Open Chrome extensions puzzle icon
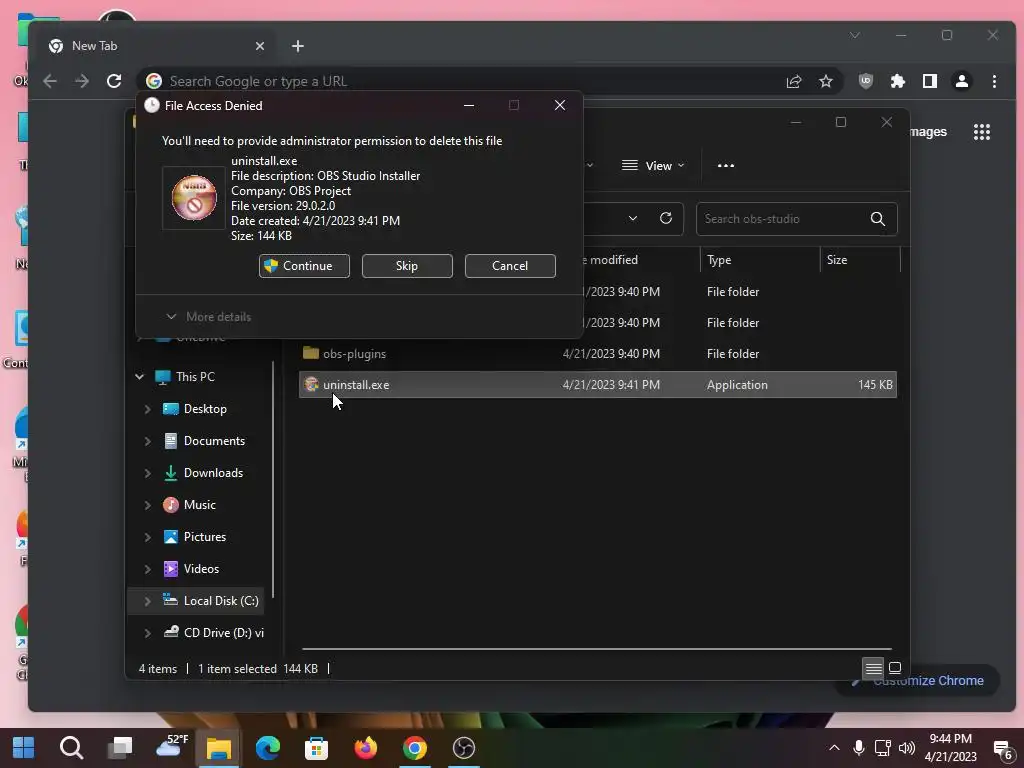 (898, 81)
